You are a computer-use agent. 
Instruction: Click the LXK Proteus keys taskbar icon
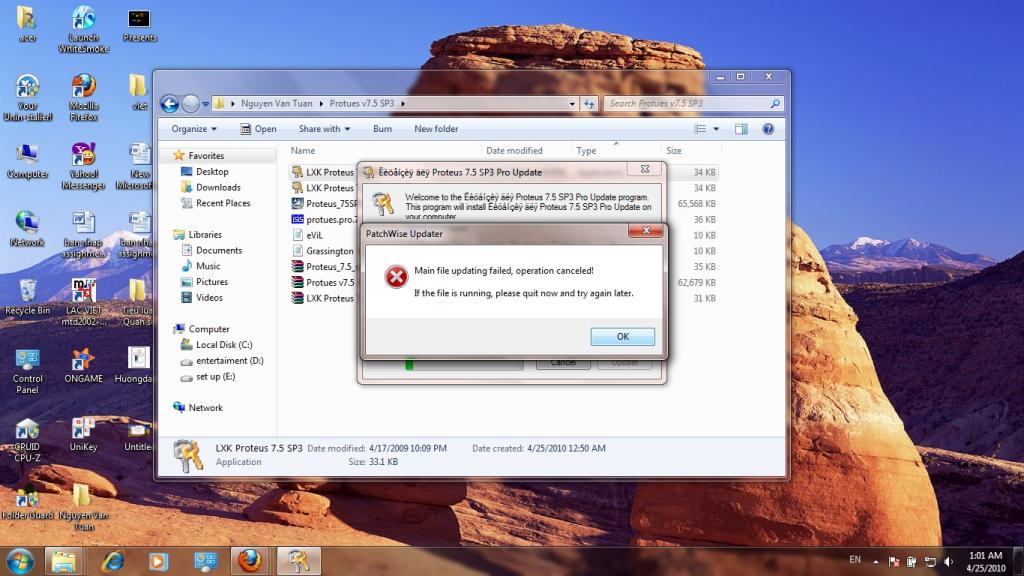tap(298, 561)
